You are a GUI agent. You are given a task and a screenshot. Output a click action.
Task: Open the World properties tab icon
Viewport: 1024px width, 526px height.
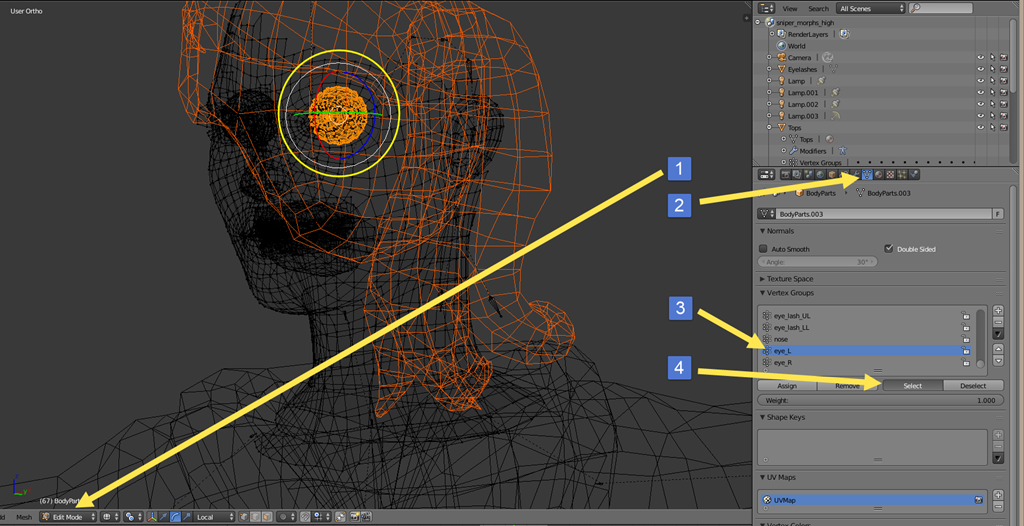pos(820,174)
